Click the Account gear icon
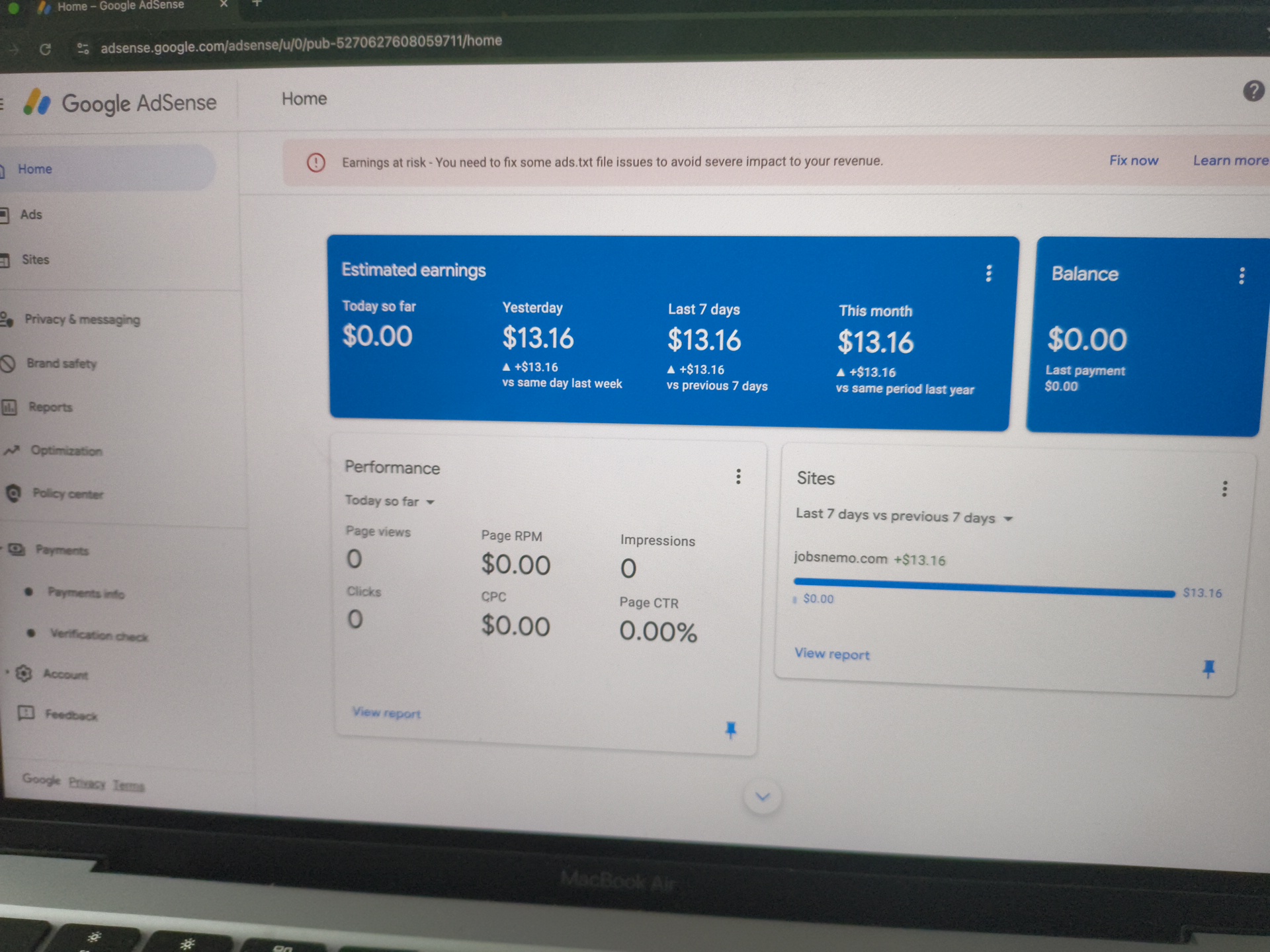 (x=24, y=673)
